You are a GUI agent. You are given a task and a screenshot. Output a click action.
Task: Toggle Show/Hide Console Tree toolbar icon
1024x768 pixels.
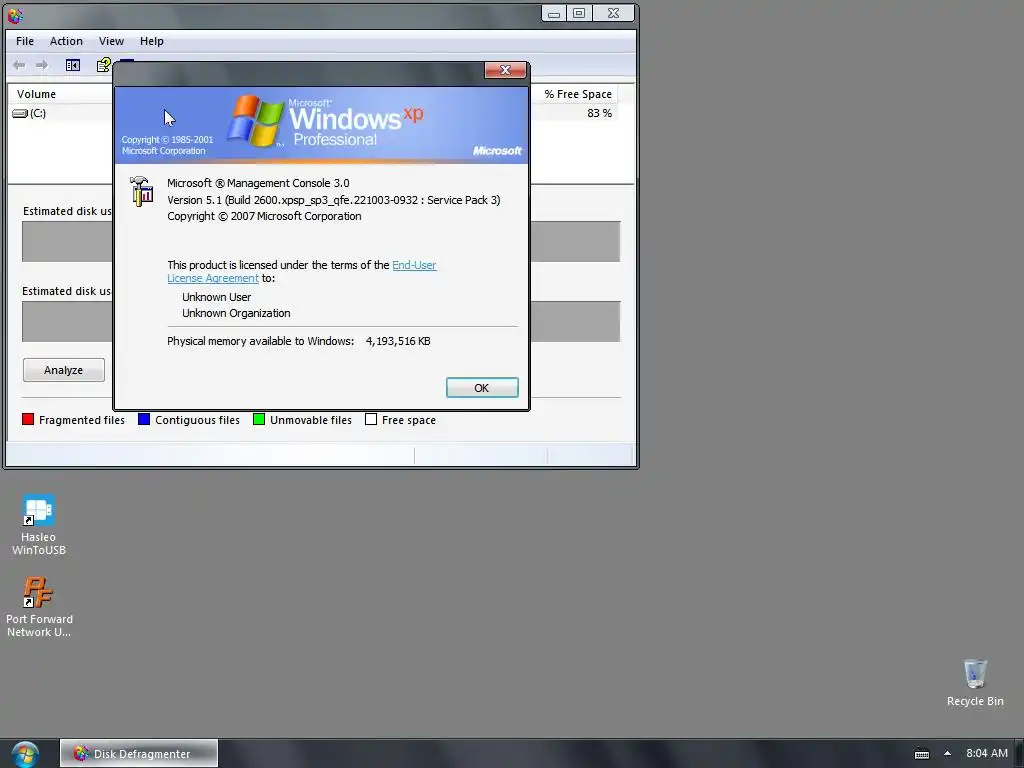point(72,65)
